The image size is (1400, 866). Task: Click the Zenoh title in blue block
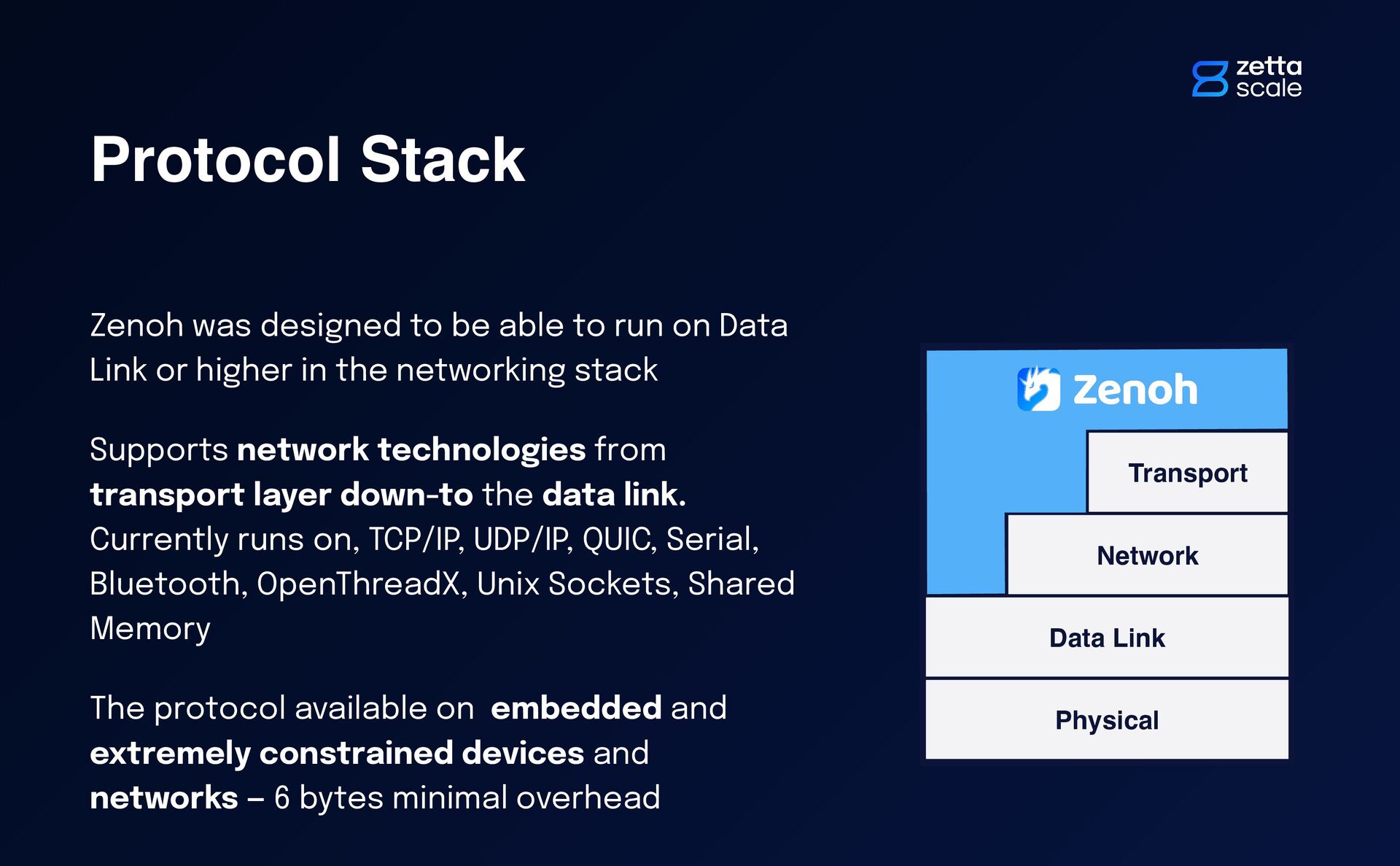click(1135, 390)
